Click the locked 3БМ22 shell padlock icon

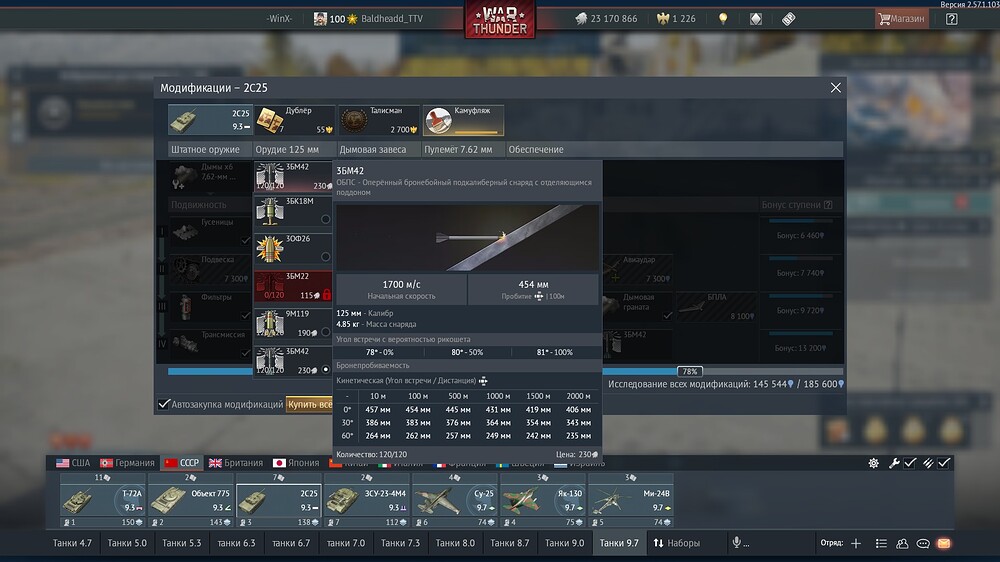click(x=327, y=295)
